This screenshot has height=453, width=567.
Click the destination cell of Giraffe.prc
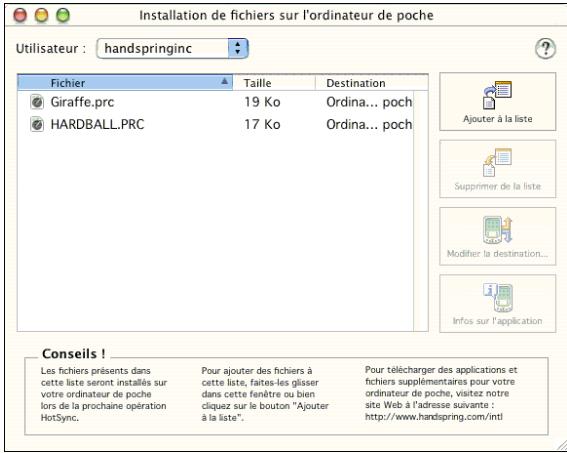click(369, 102)
